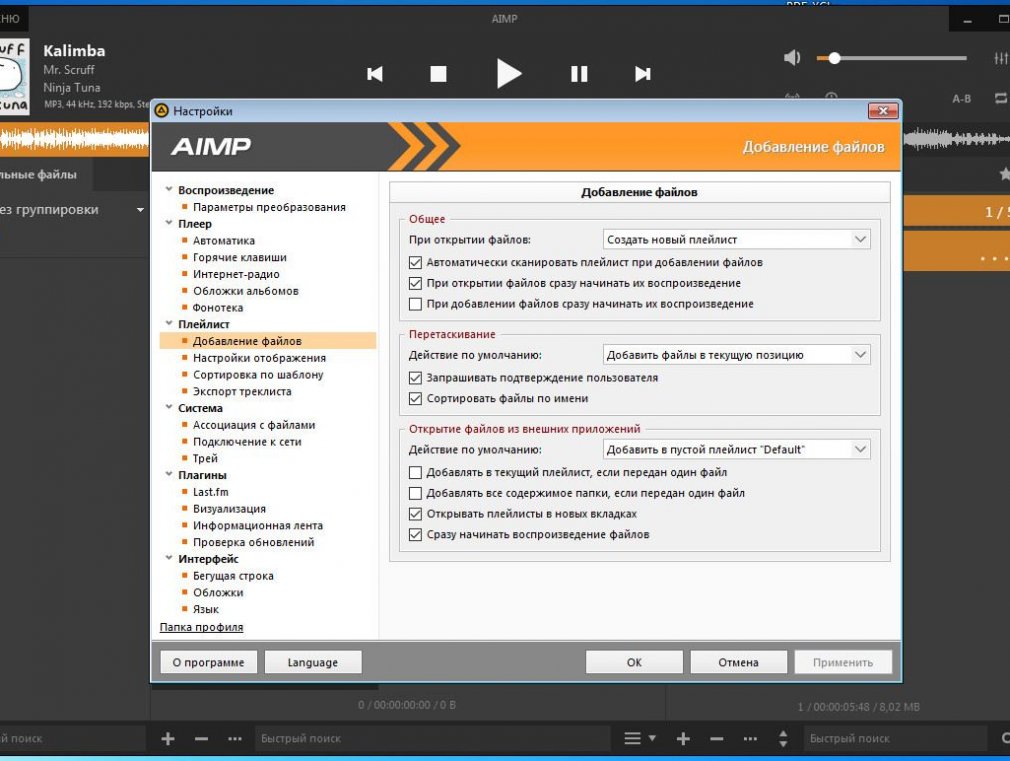1010x761 pixels.
Task: Click the plus icon before center quick search
Action: (167, 738)
